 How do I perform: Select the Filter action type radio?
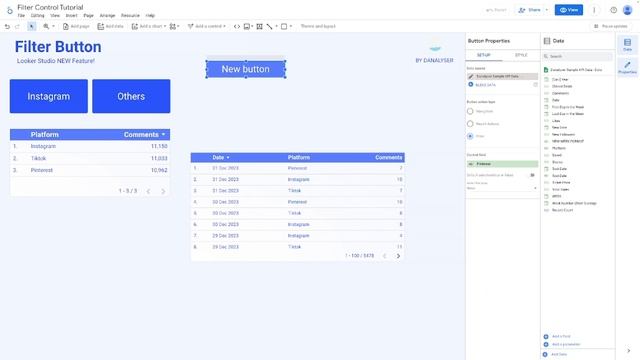470,136
